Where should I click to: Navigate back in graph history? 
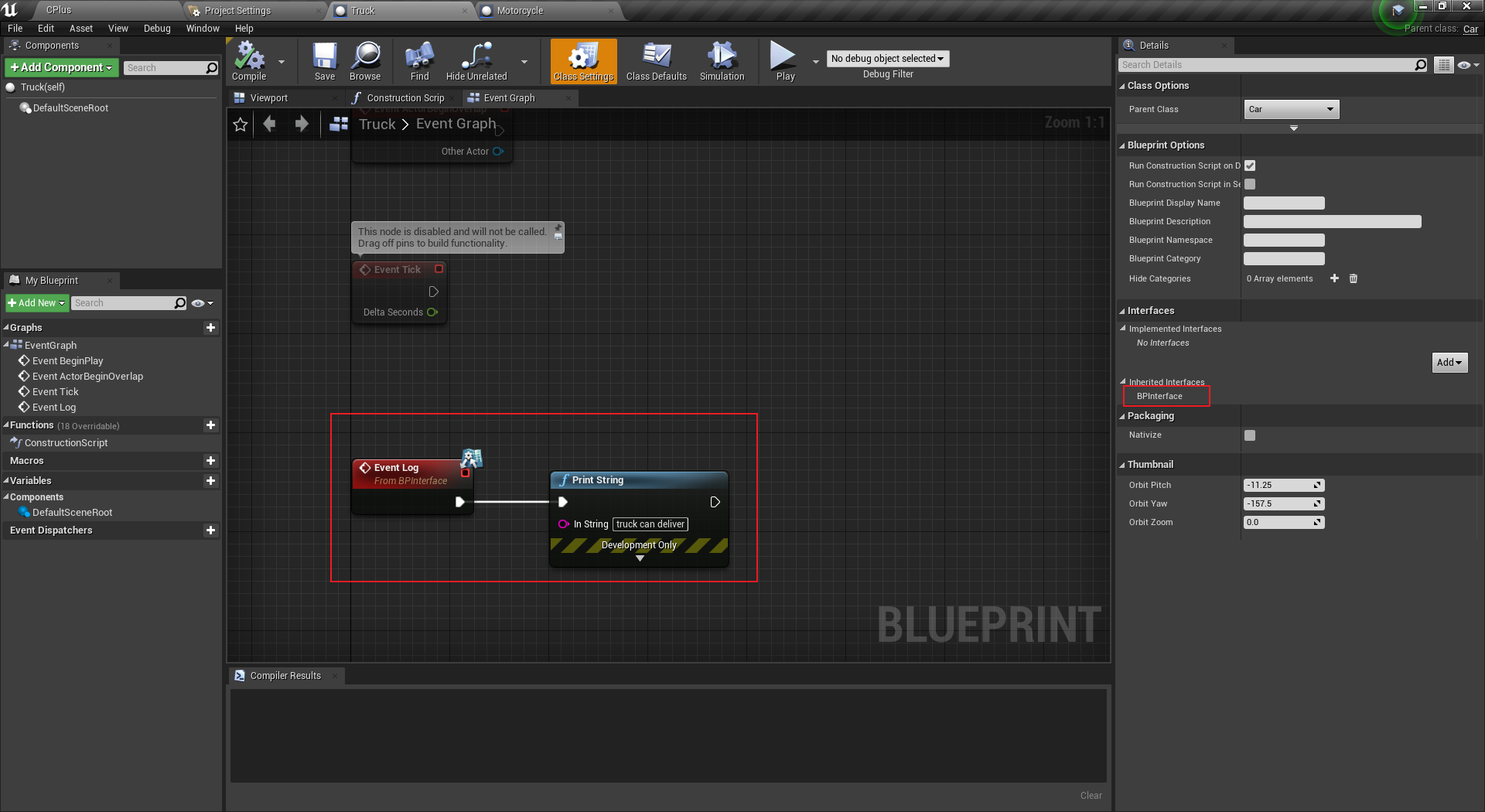[x=269, y=124]
